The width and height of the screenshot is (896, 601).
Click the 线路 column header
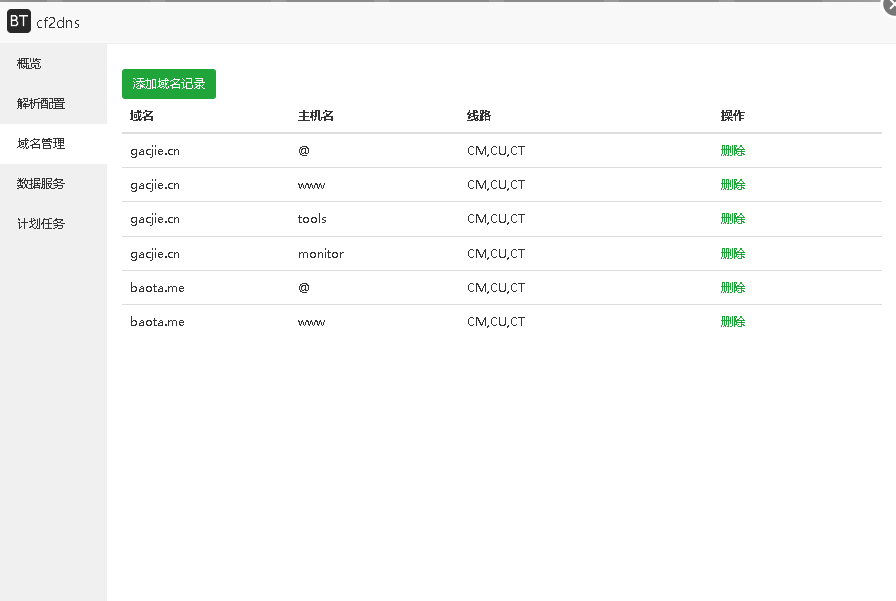click(479, 116)
